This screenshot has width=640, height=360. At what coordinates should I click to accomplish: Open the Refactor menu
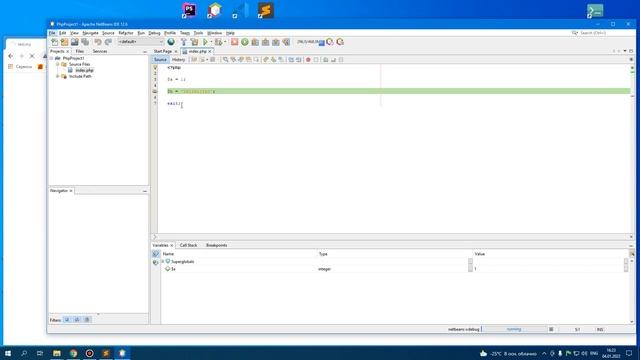(126, 33)
